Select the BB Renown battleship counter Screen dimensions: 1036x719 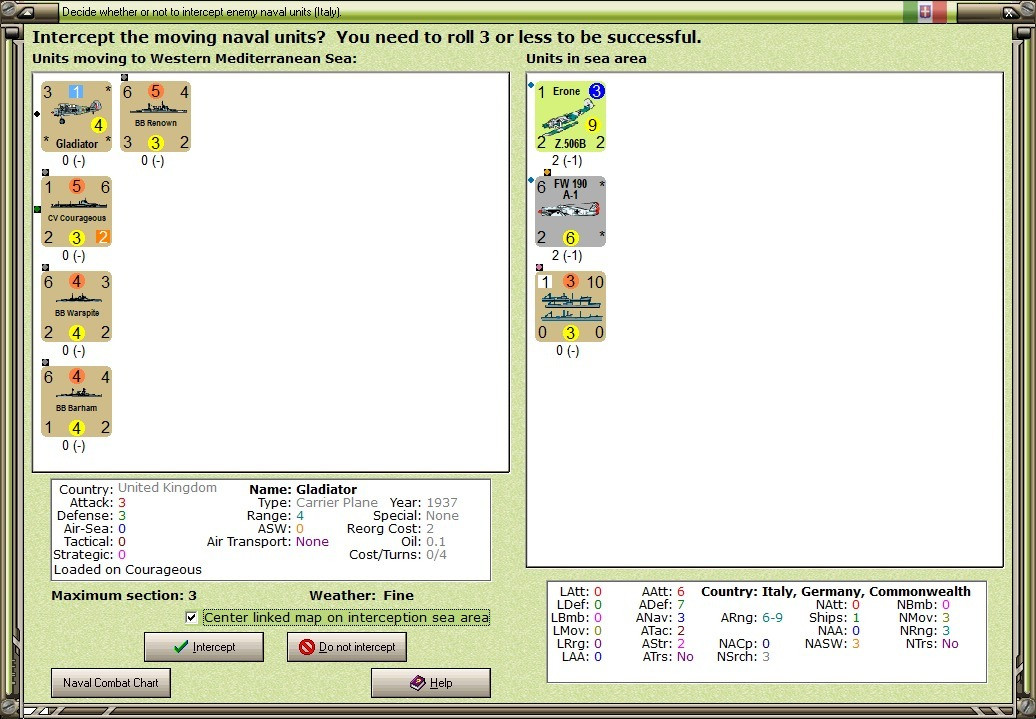(x=155, y=116)
